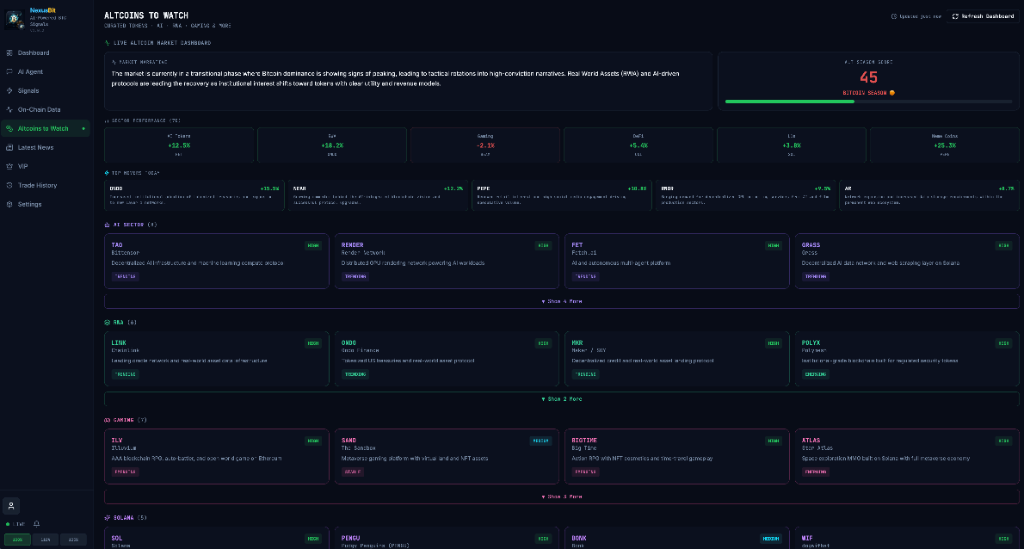Select the last option in bottom sidebar row
The image size is (1024, 549).
tap(74, 540)
